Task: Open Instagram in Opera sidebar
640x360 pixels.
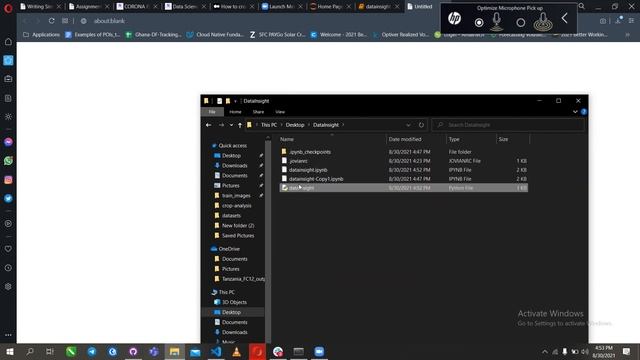Action: 8,180
